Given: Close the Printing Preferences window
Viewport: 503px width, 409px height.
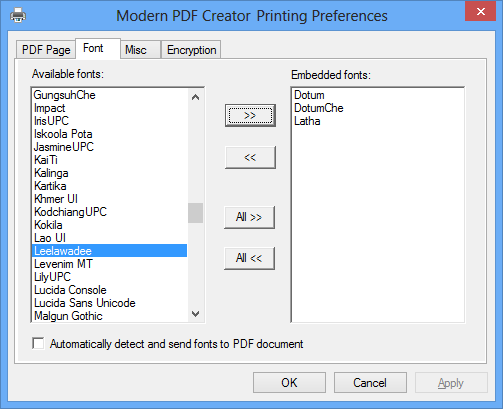Looking at the screenshot, I should coord(480,12).
